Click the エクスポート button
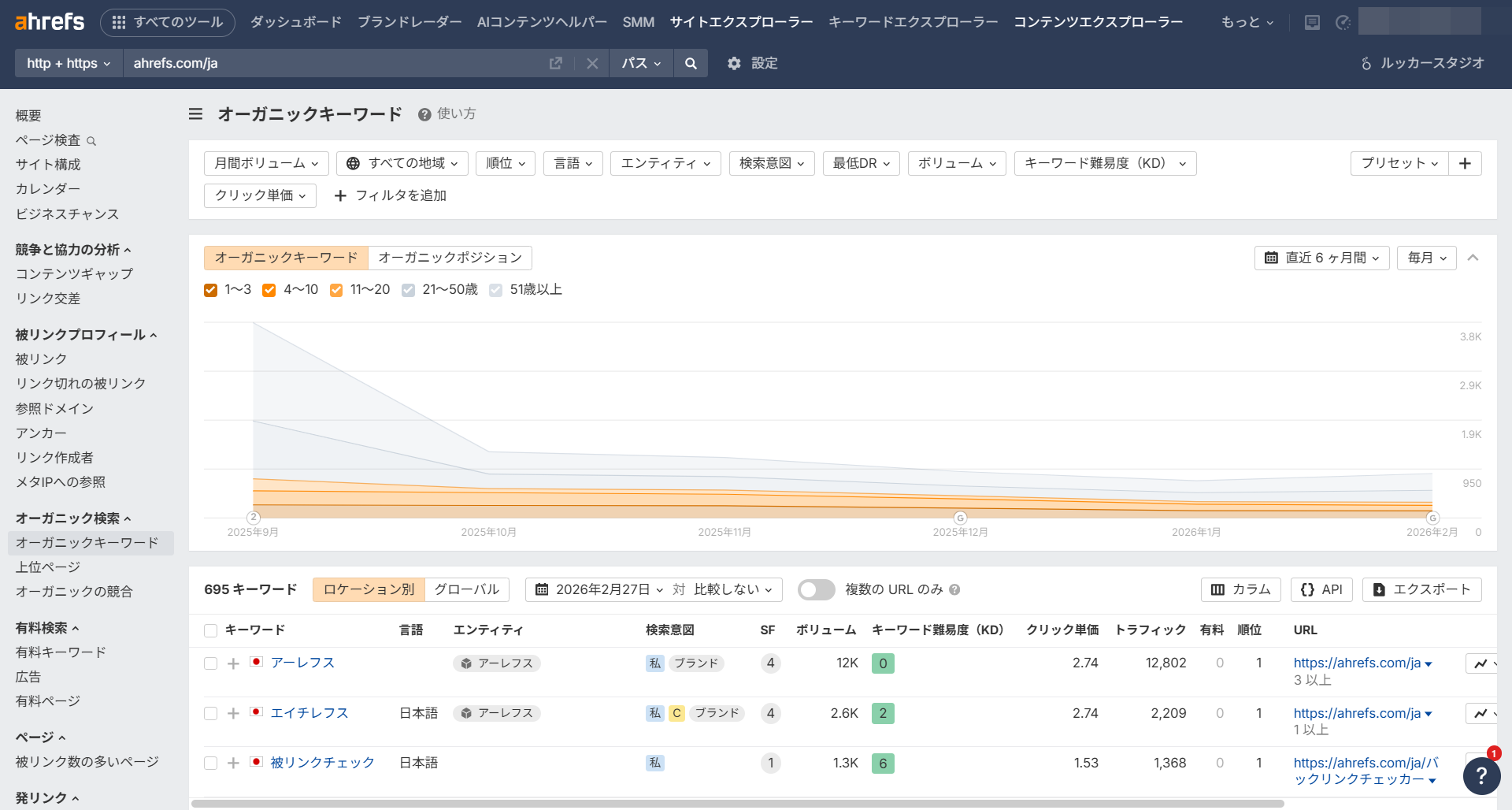This screenshot has height=810, width=1512. coord(1421,589)
